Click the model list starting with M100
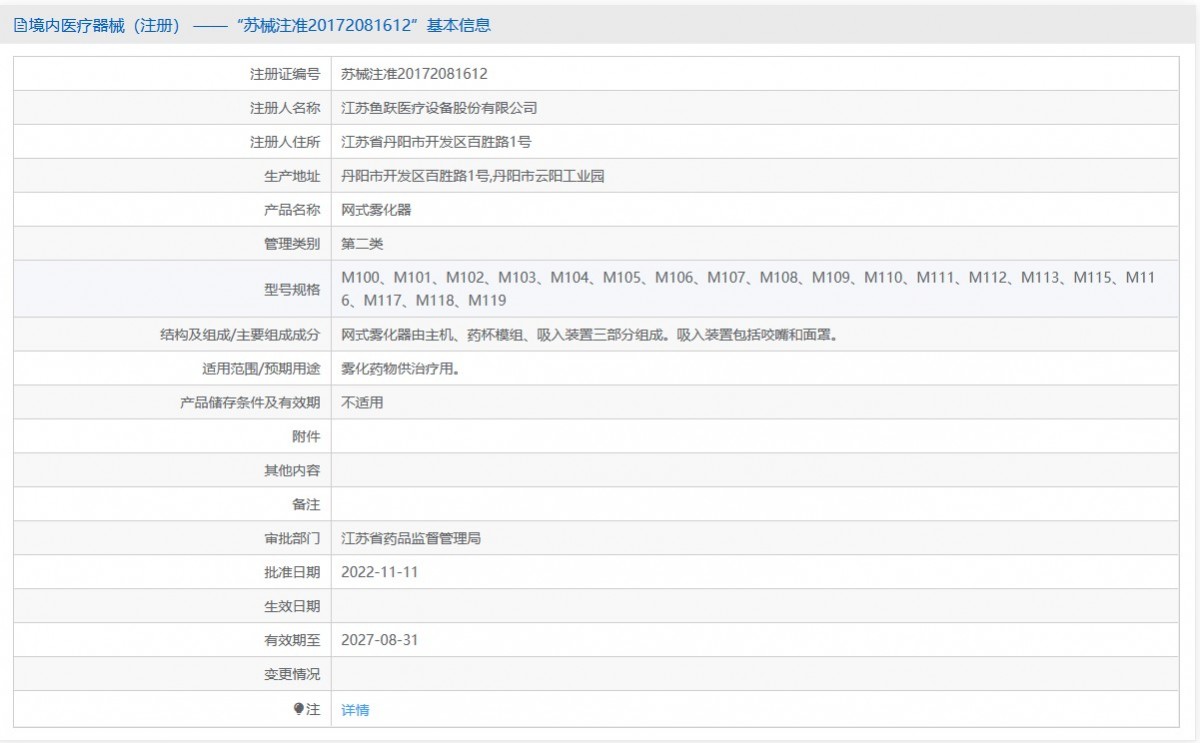 coord(748,289)
